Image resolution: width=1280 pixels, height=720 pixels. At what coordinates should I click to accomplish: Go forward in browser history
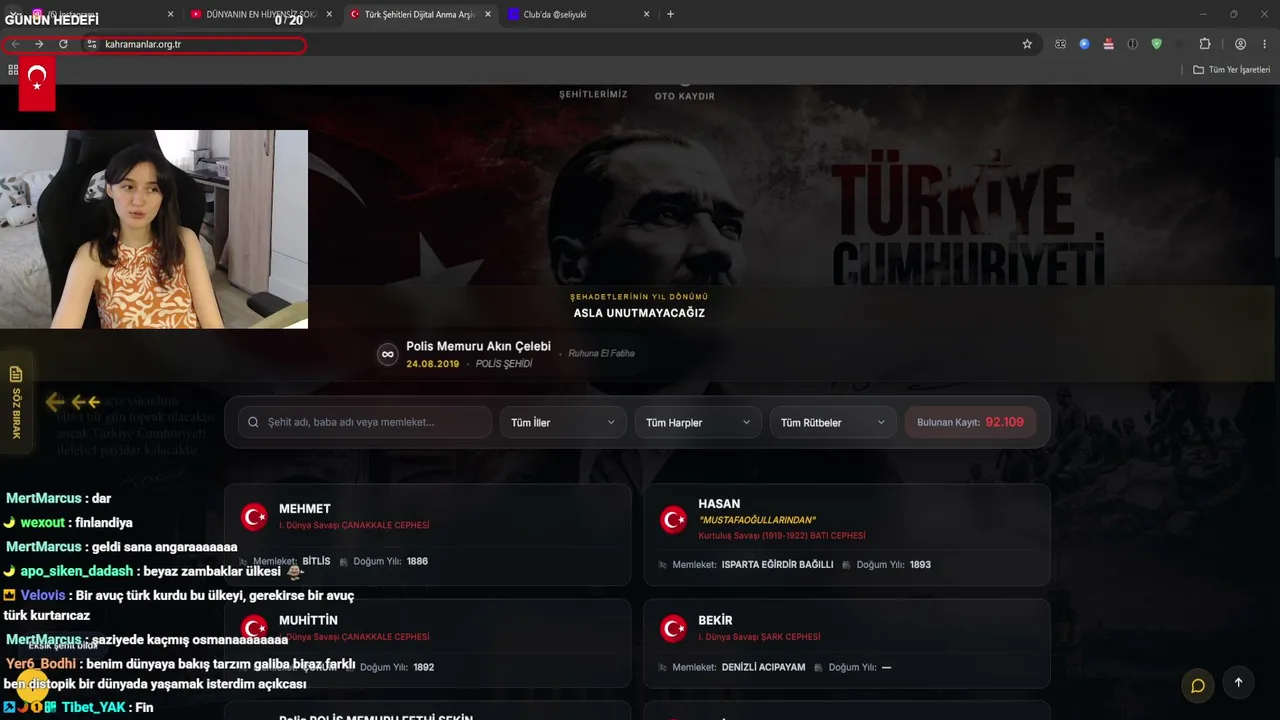point(39,44)
